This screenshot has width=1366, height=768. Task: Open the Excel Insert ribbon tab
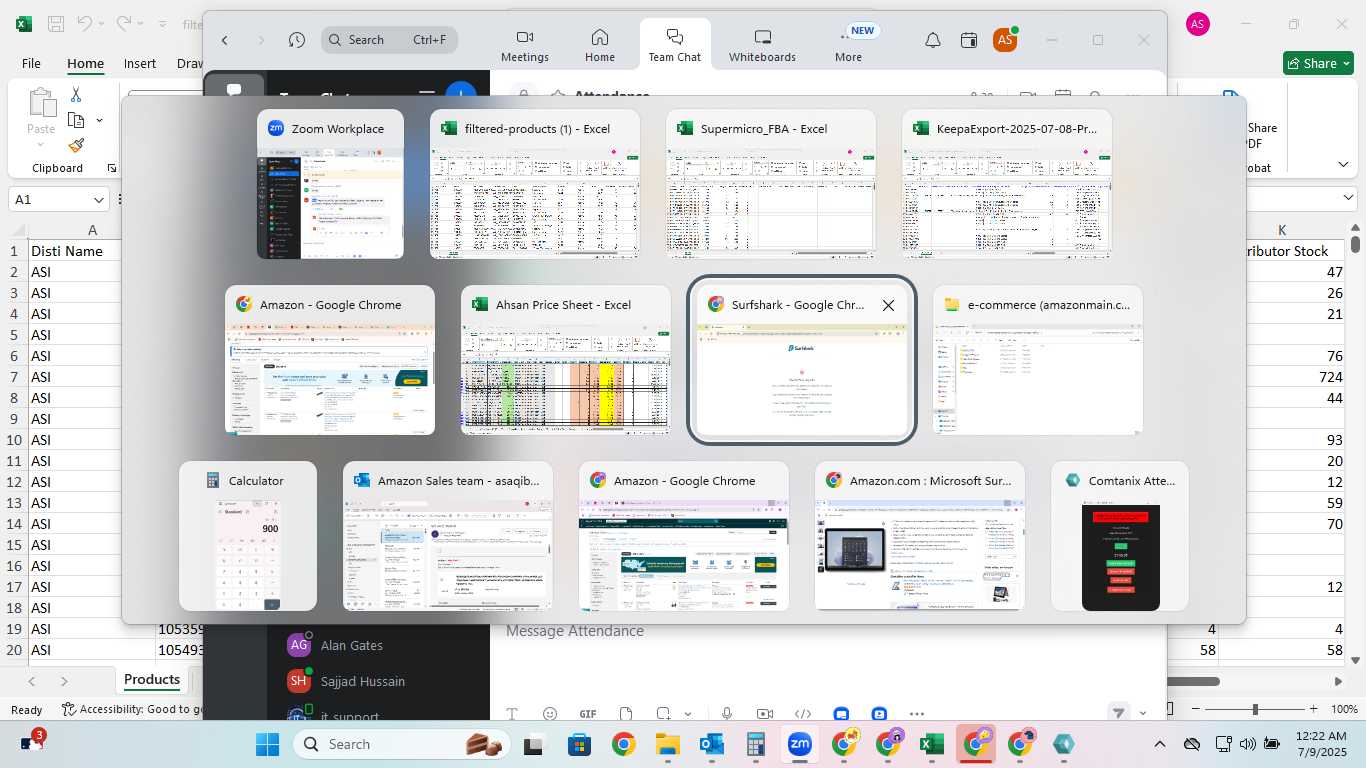coord(140,63)
